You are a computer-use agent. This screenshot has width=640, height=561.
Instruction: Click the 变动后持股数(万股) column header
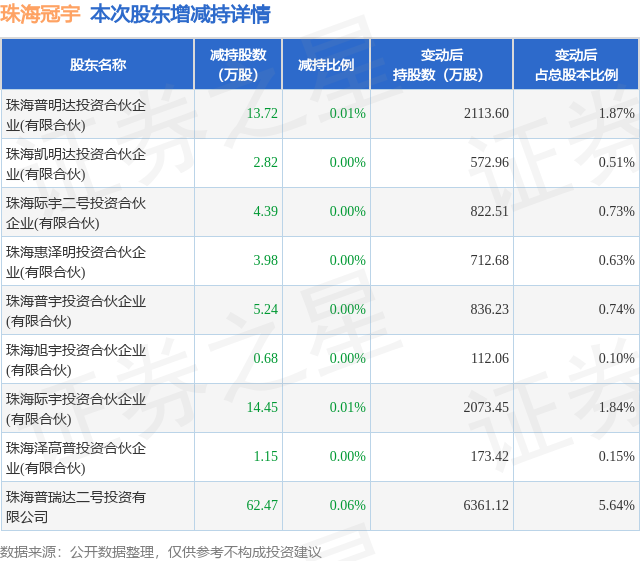(x=442, y=65)
